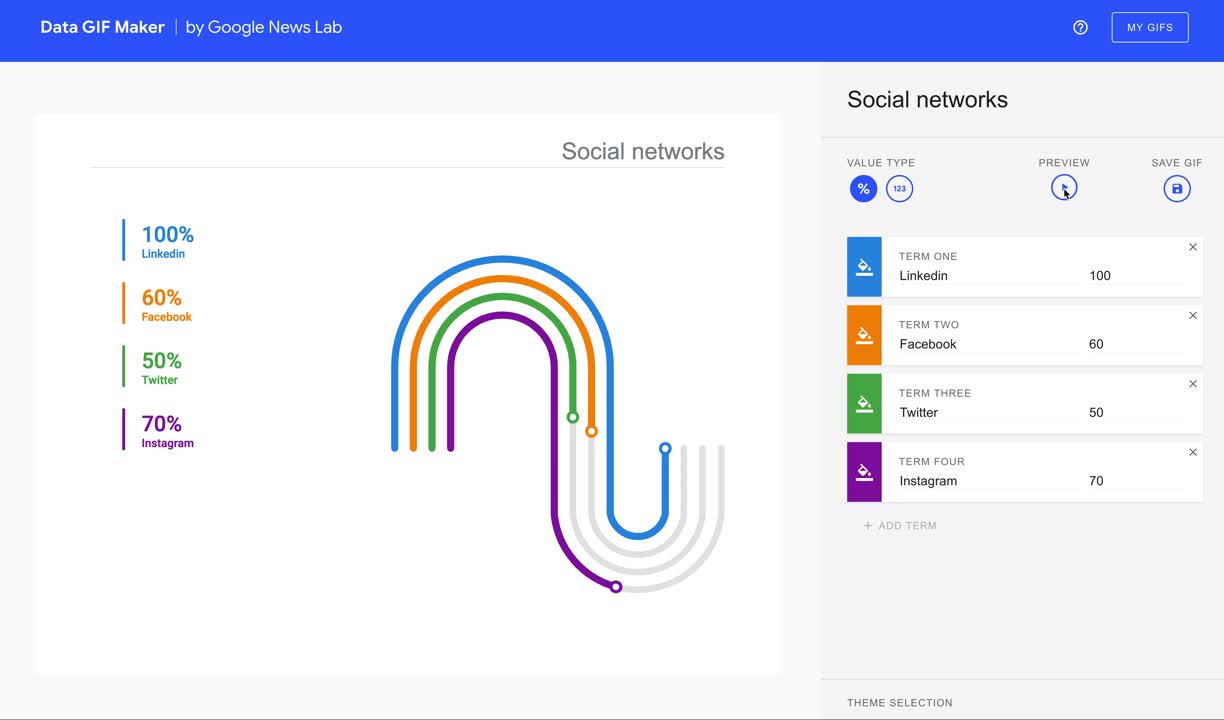The image size is (1224, 720).
Task: Click the VALUE TYPE label
Action: pyautogui.click(x=881, y=163)
